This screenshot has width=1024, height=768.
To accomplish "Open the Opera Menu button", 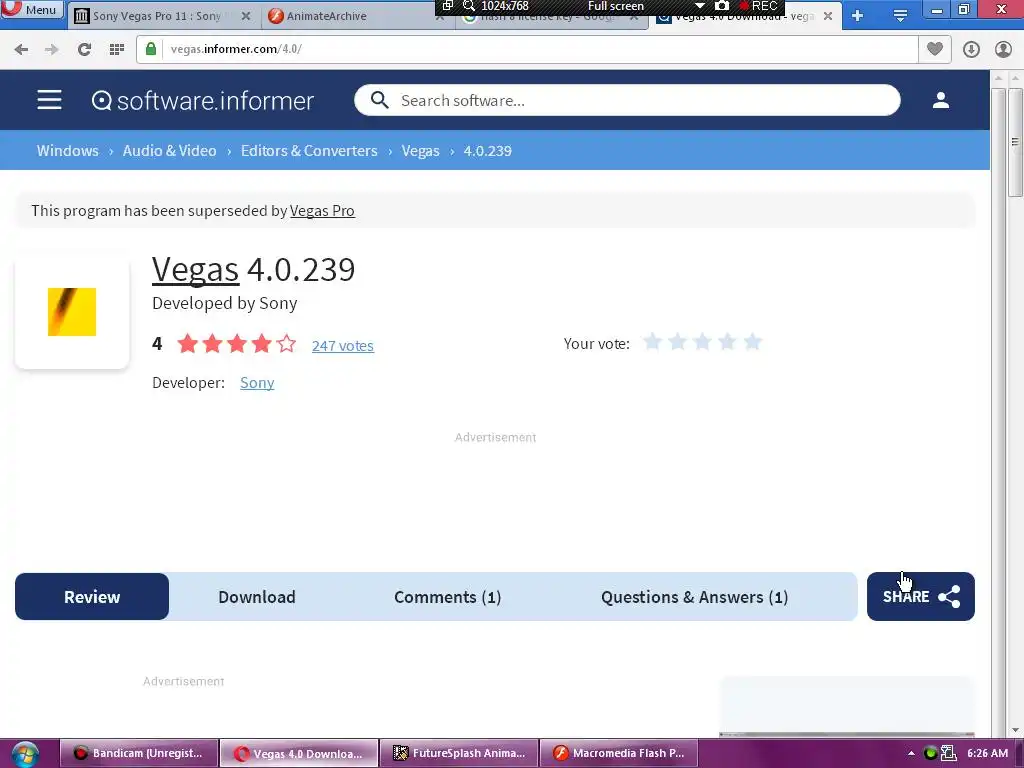I will 31,9.
